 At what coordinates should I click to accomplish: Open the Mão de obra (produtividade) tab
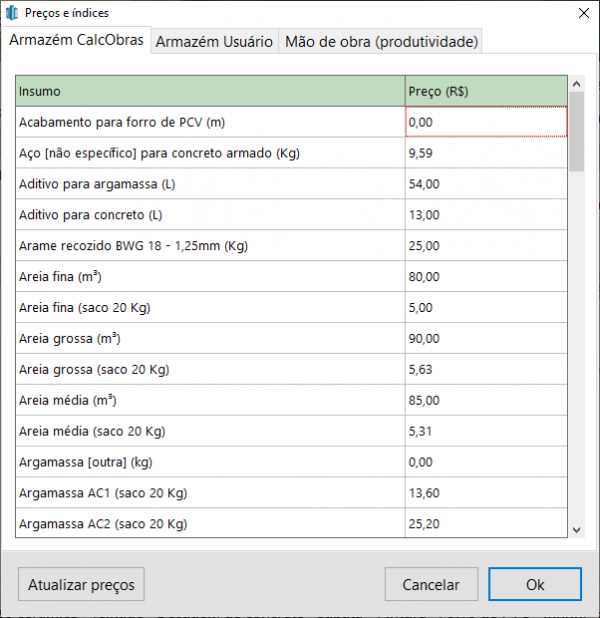[x=382, y=42]
